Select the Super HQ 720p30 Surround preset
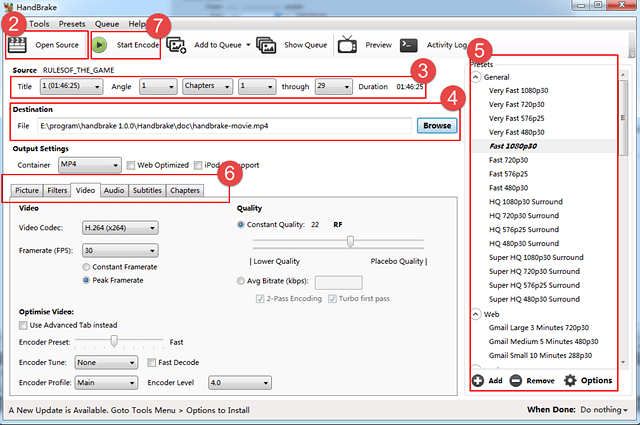This screenshot has height=425, width=640. [x=534, y=271]
